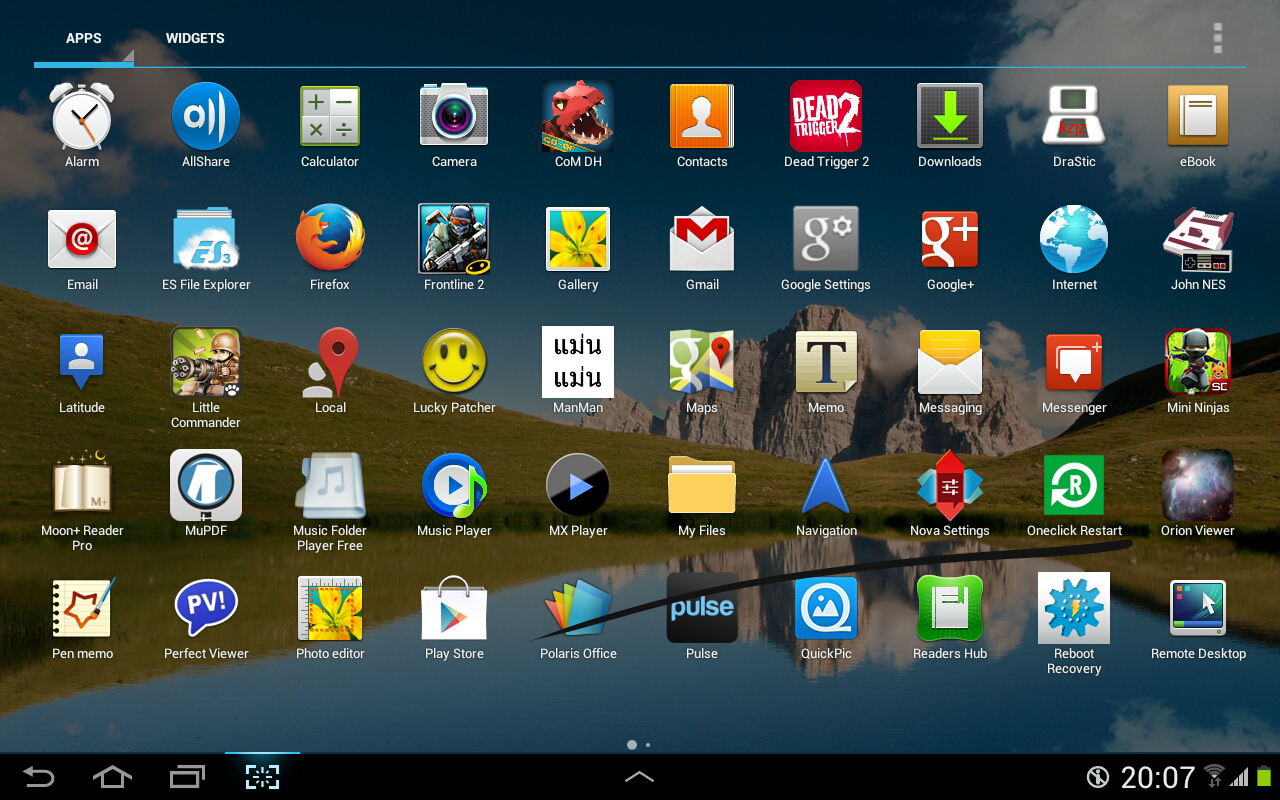Launch the Google+ app

[950, 239]
